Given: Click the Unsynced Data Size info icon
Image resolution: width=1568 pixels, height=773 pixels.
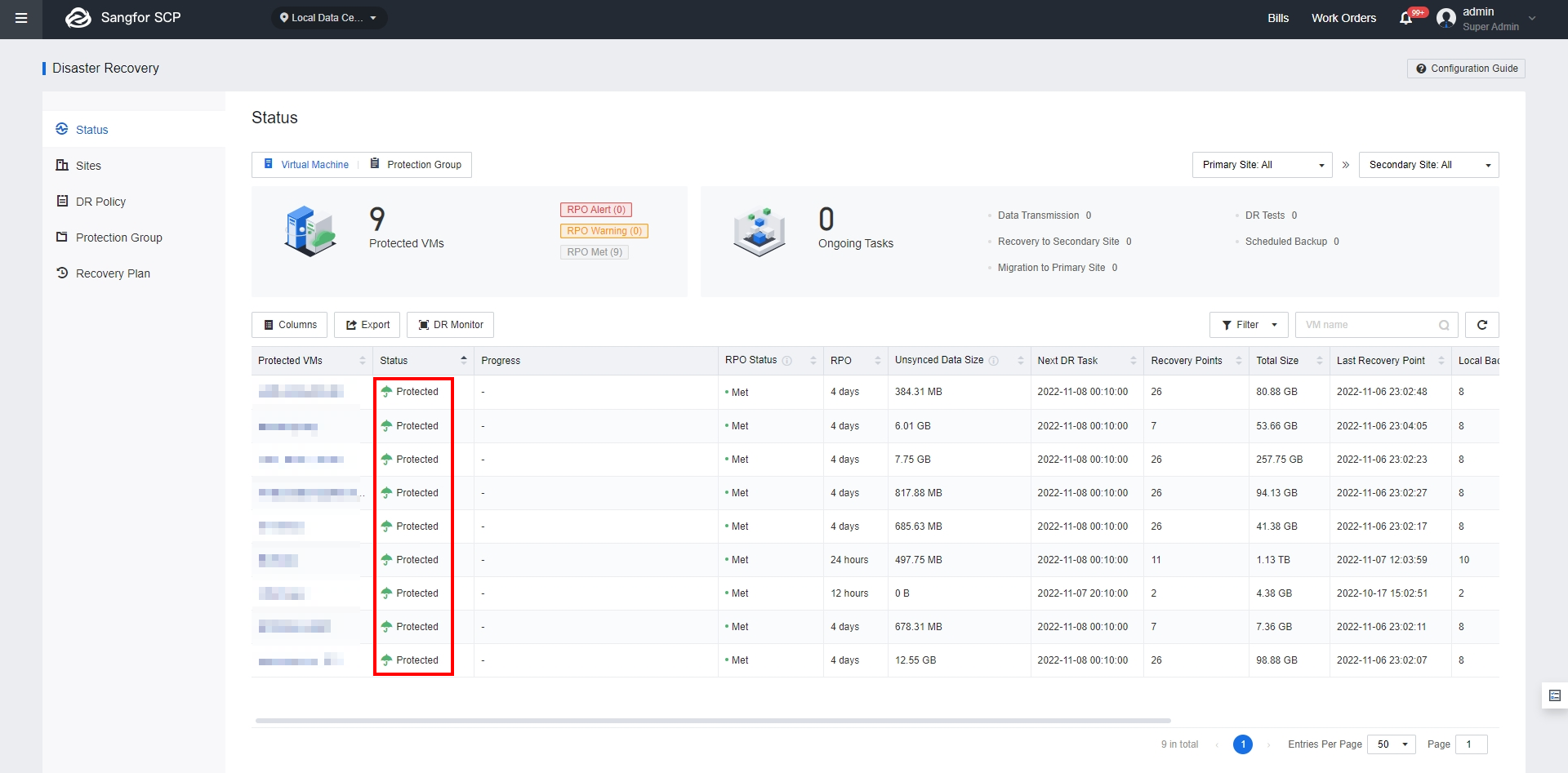Looking at the screenshot, I should (x=994, y=361).
